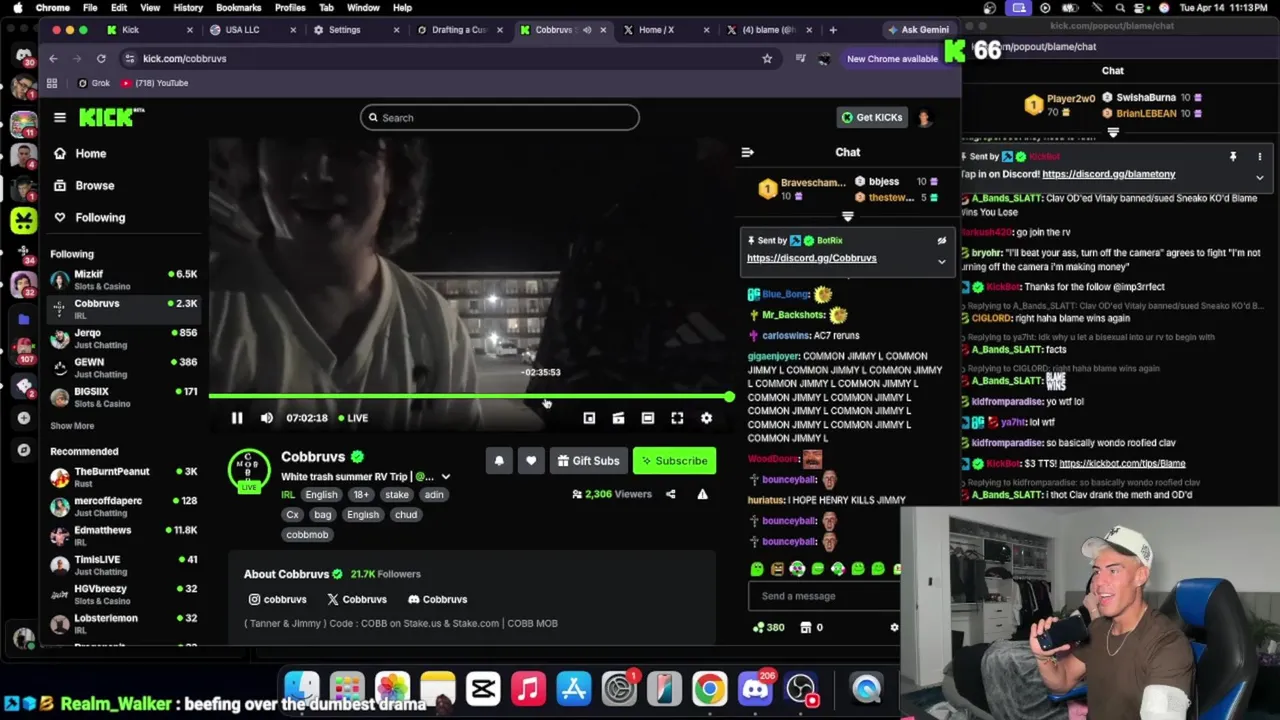Select the stake tag
The width and height of the screenshot is (1280, 720).
point(397,495)
